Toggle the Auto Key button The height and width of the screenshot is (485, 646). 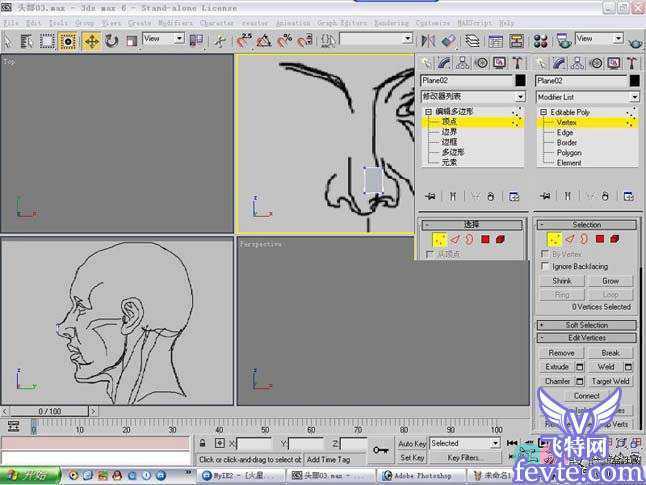coord(412,444)
